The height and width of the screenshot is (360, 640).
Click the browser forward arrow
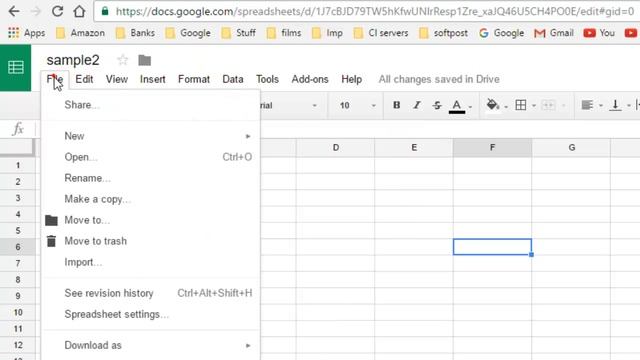tap(36, 11)
